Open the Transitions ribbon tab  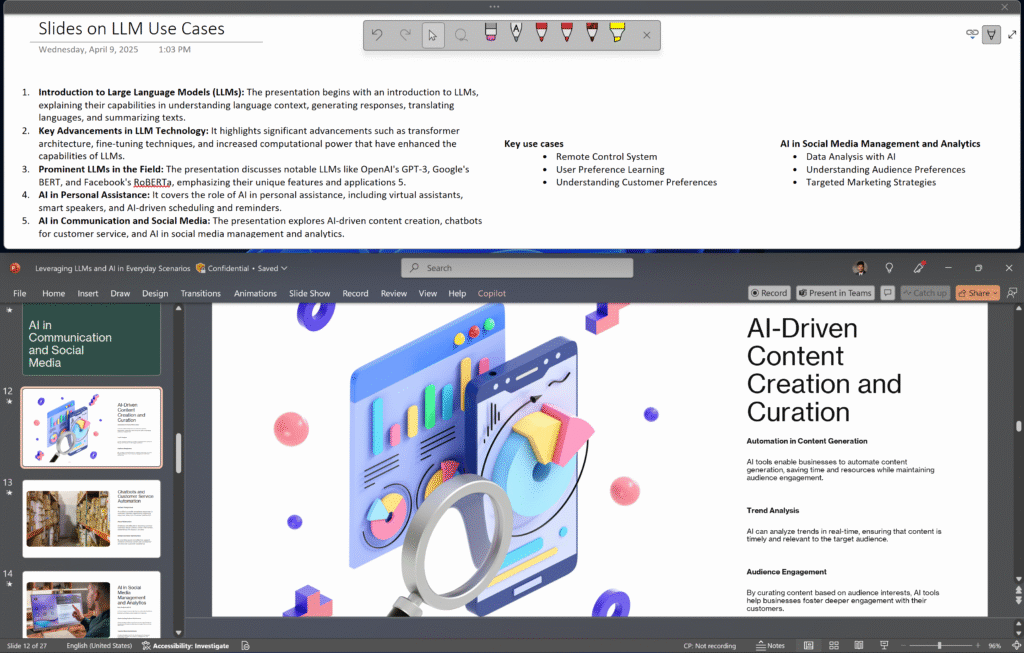pos(200,293)
